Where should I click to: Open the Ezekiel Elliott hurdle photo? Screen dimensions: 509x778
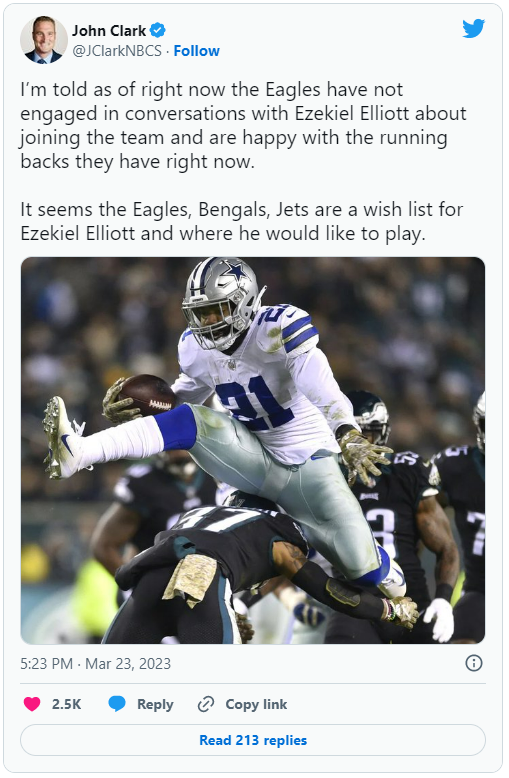tap(253, 450)
